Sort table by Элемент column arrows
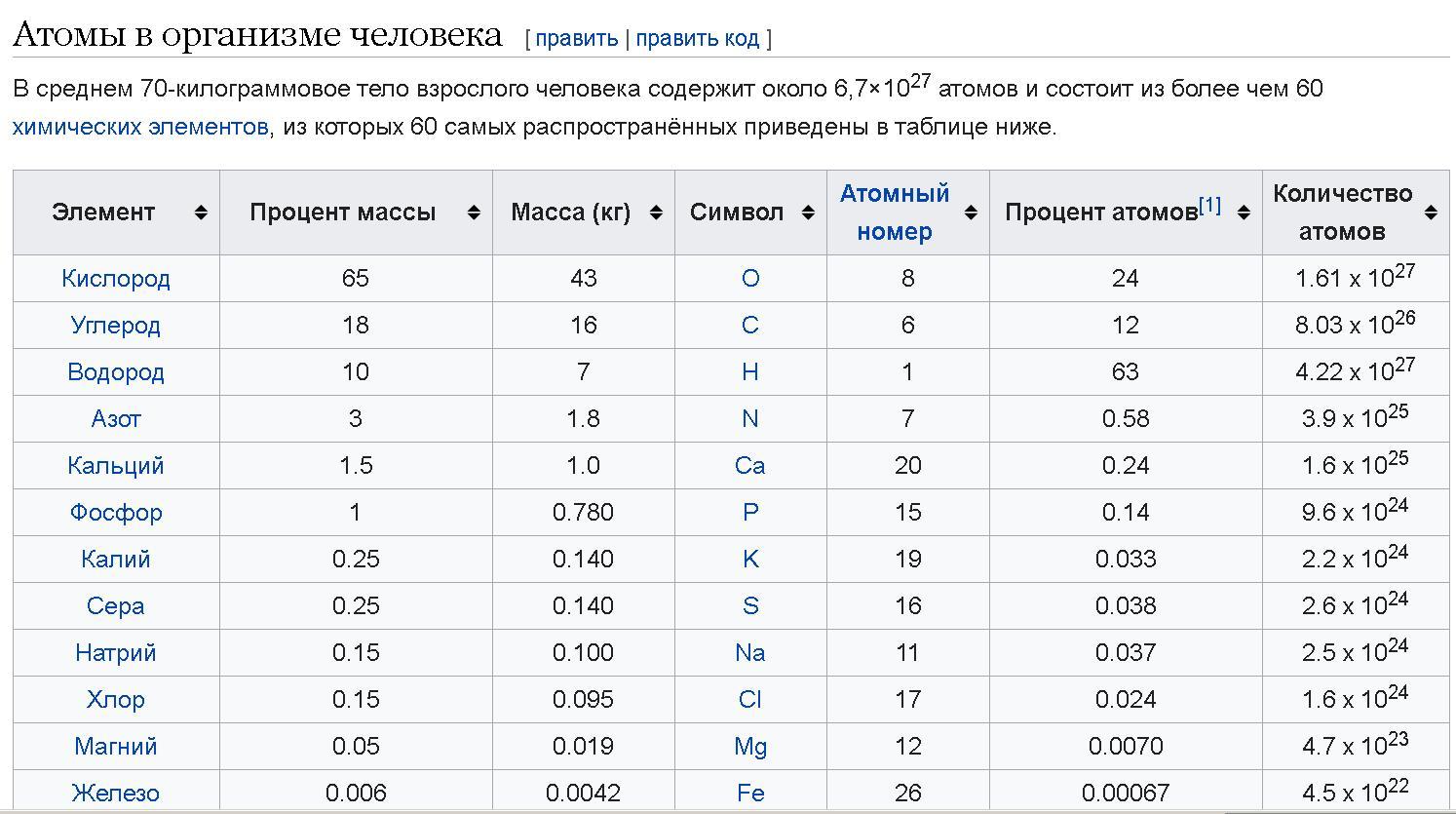Image resolution: width=1456 pixels, height=814 pixels. (201, 213)
